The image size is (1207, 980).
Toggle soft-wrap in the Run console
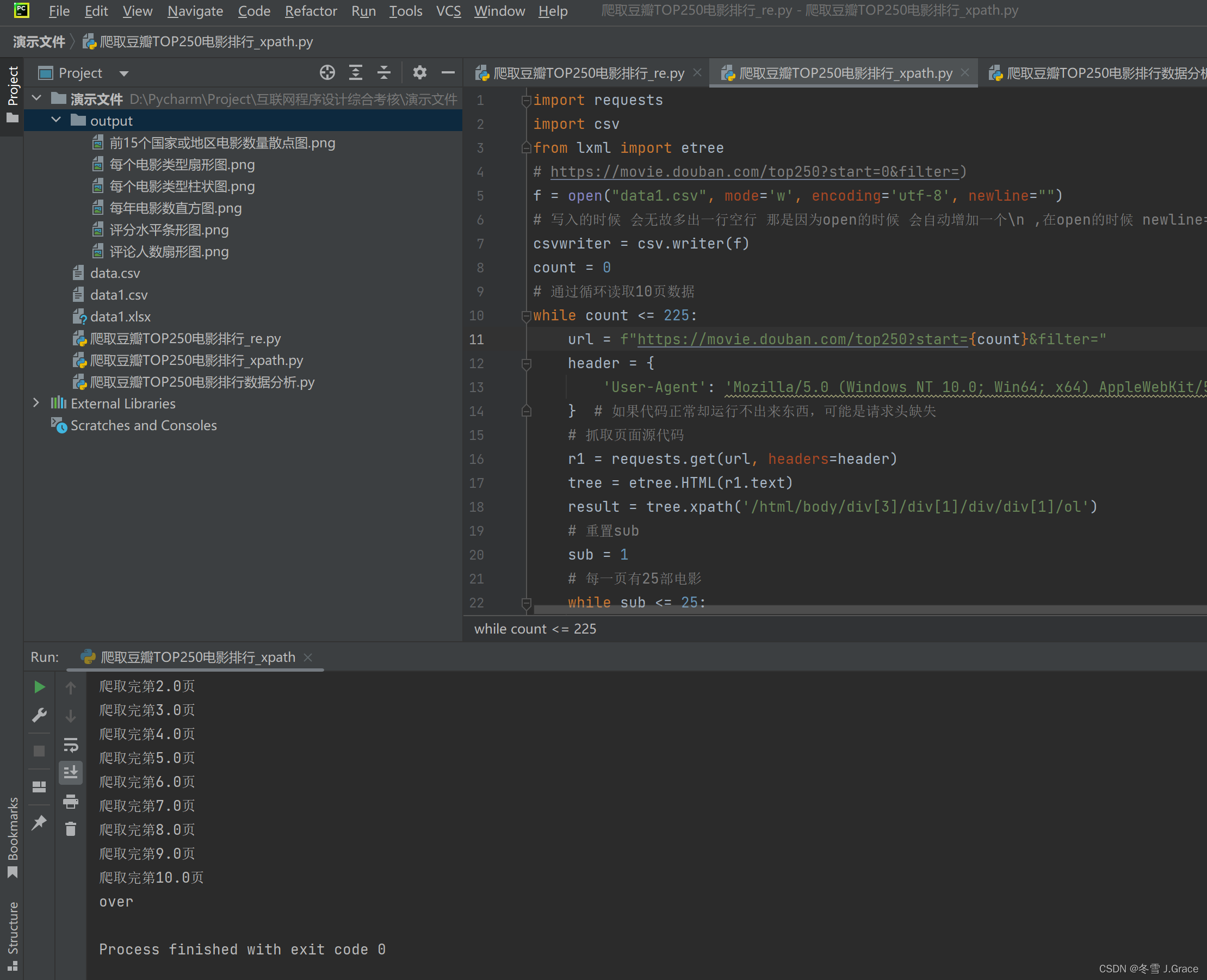[x=71, y=744]
